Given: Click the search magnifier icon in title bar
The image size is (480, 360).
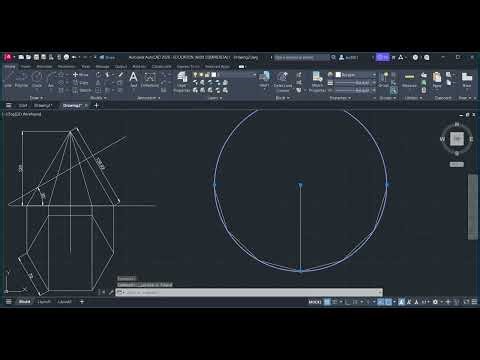Looking at the screenshot, I should [x=333, y=57].
